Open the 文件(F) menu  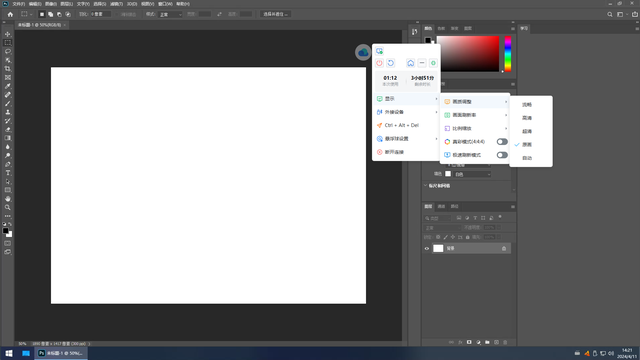(x=18, y=4)
